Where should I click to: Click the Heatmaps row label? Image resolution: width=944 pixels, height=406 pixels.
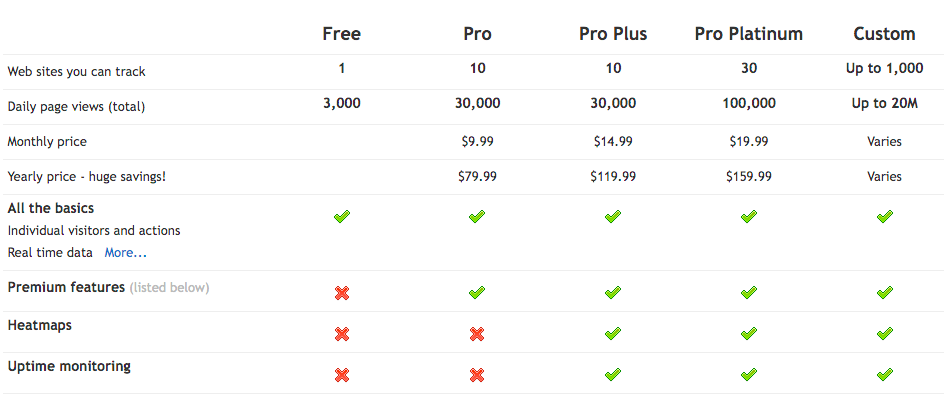tap(40, 326)
